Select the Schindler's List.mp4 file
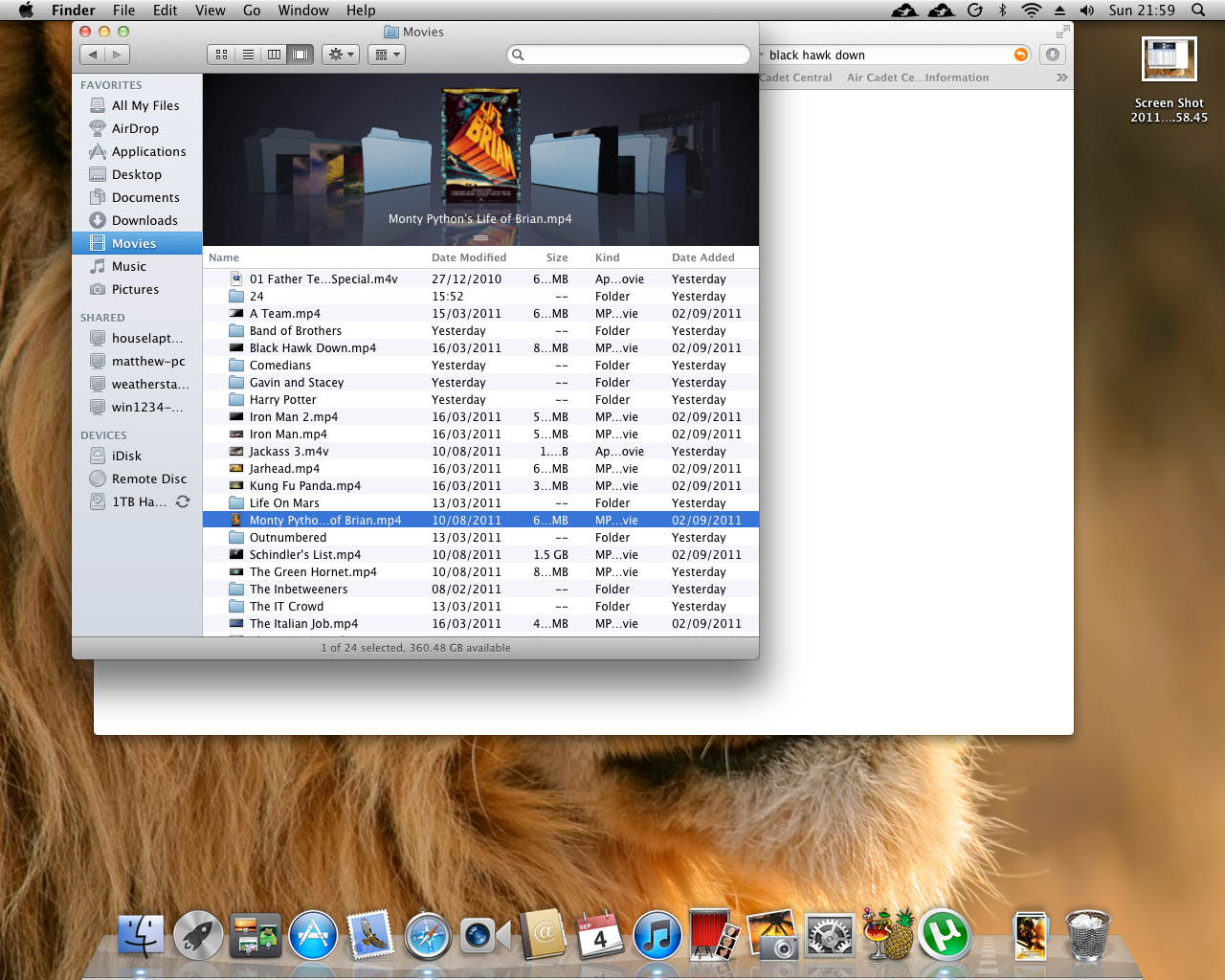The width and height of the screenshot is (1225, 980). pyautogui.click(x=480, y=555)
